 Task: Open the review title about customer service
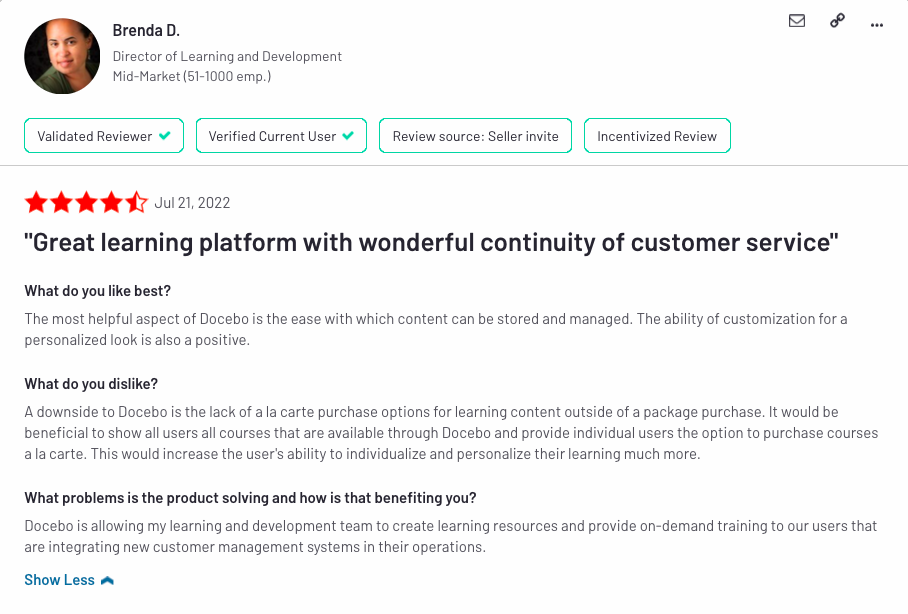[x=431, y=242]
